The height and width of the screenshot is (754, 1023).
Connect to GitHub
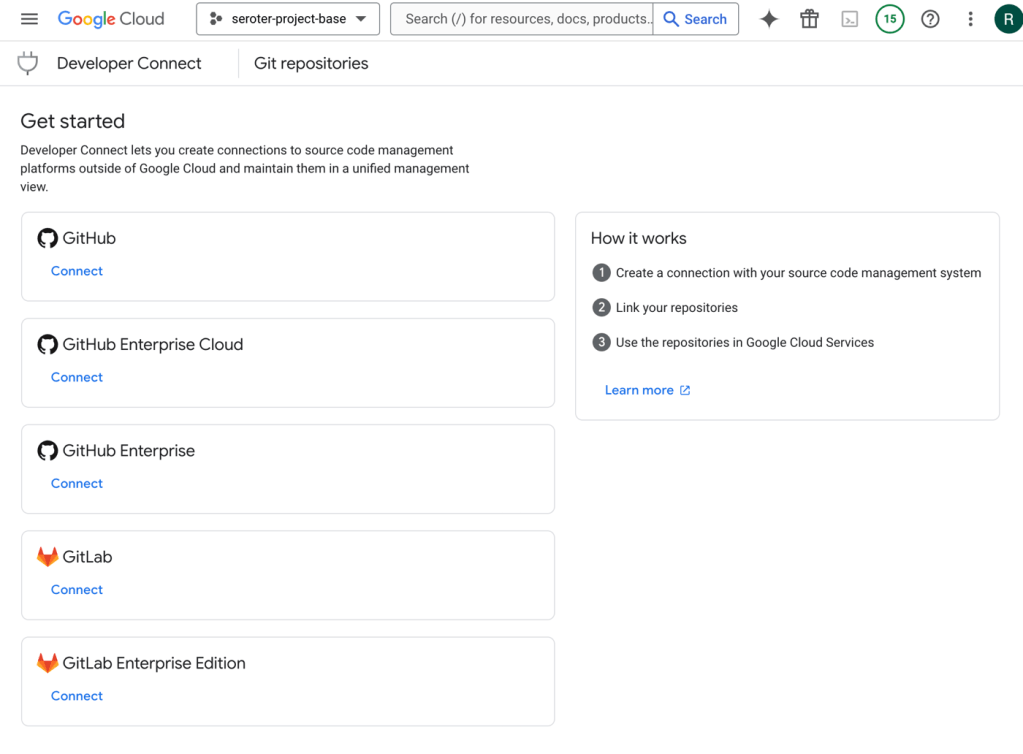click(x=77, y=271)
